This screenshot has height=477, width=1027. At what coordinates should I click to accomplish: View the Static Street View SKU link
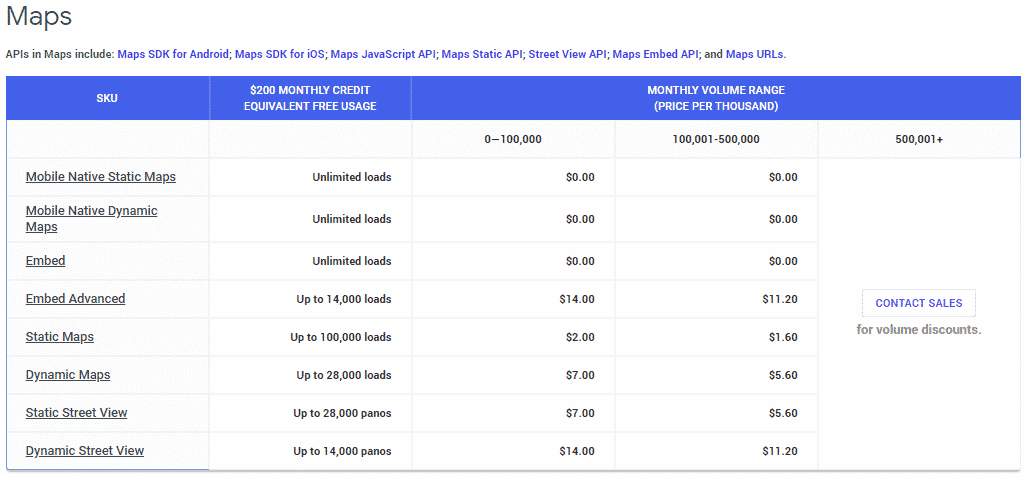[x=76, y=413]
